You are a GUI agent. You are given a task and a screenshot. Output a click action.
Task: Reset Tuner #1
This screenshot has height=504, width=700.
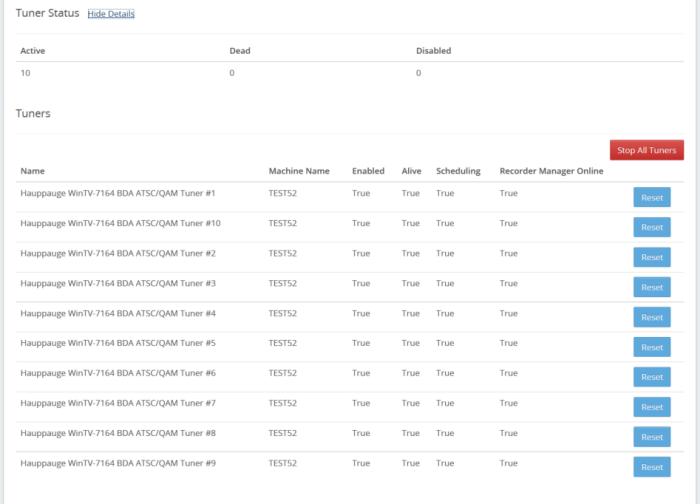tap(652, 197)
